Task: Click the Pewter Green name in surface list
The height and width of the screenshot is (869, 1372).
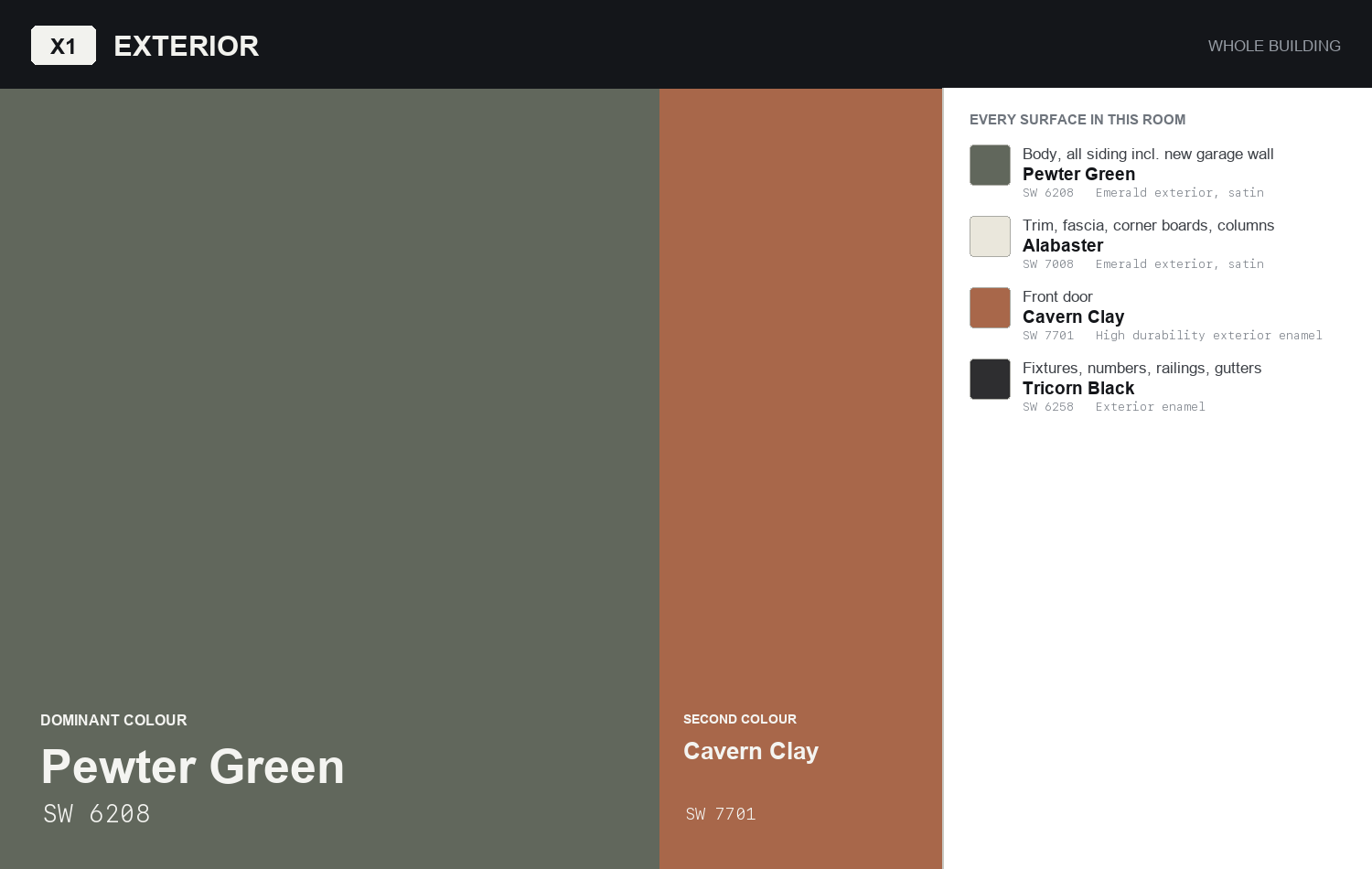Action: [x=1078, y=174]
